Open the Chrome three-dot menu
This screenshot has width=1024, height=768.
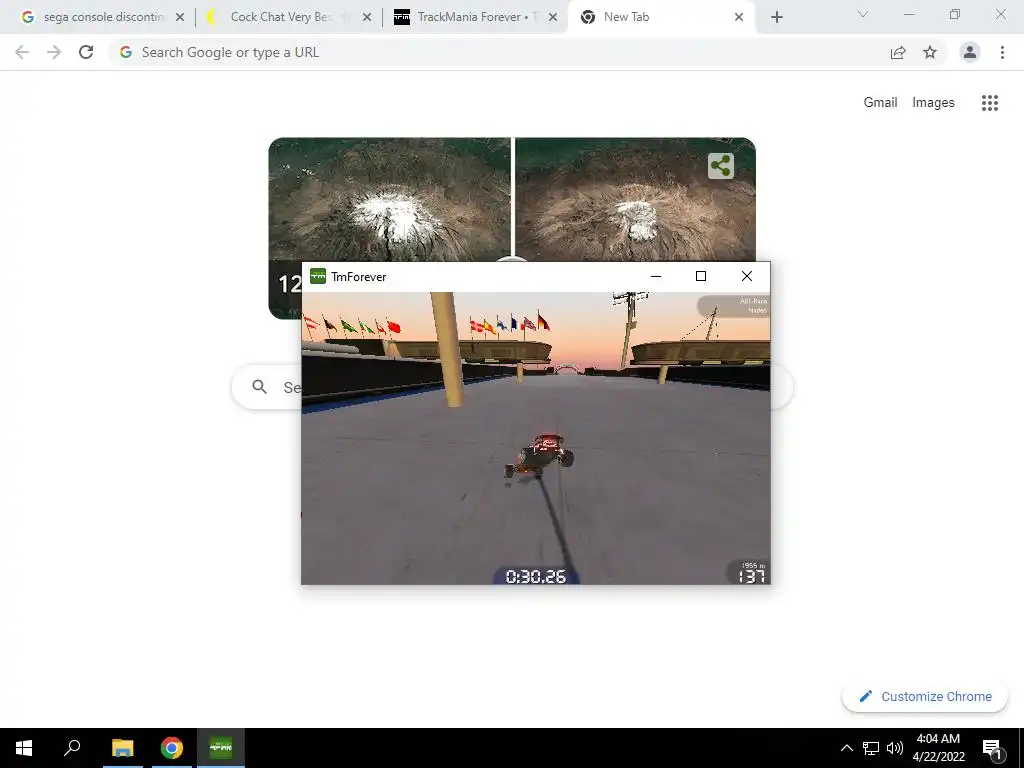(1002, 52)
